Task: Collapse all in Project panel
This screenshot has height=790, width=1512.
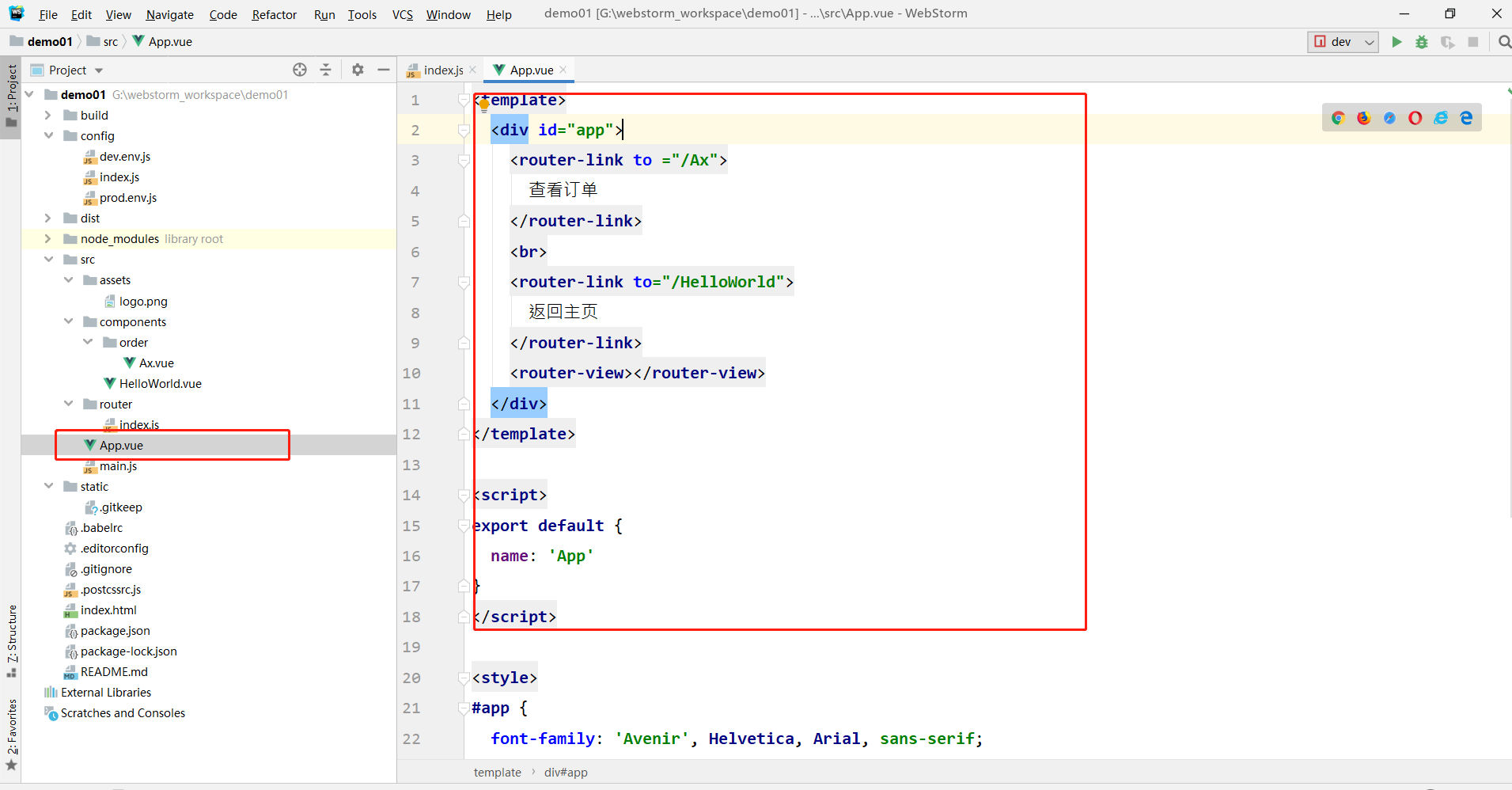Action: tap(325, 70)
